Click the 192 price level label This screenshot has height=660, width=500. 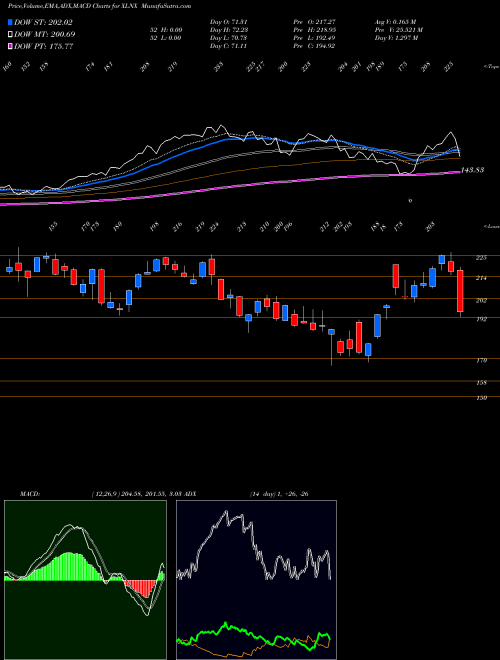click(481, 319)
